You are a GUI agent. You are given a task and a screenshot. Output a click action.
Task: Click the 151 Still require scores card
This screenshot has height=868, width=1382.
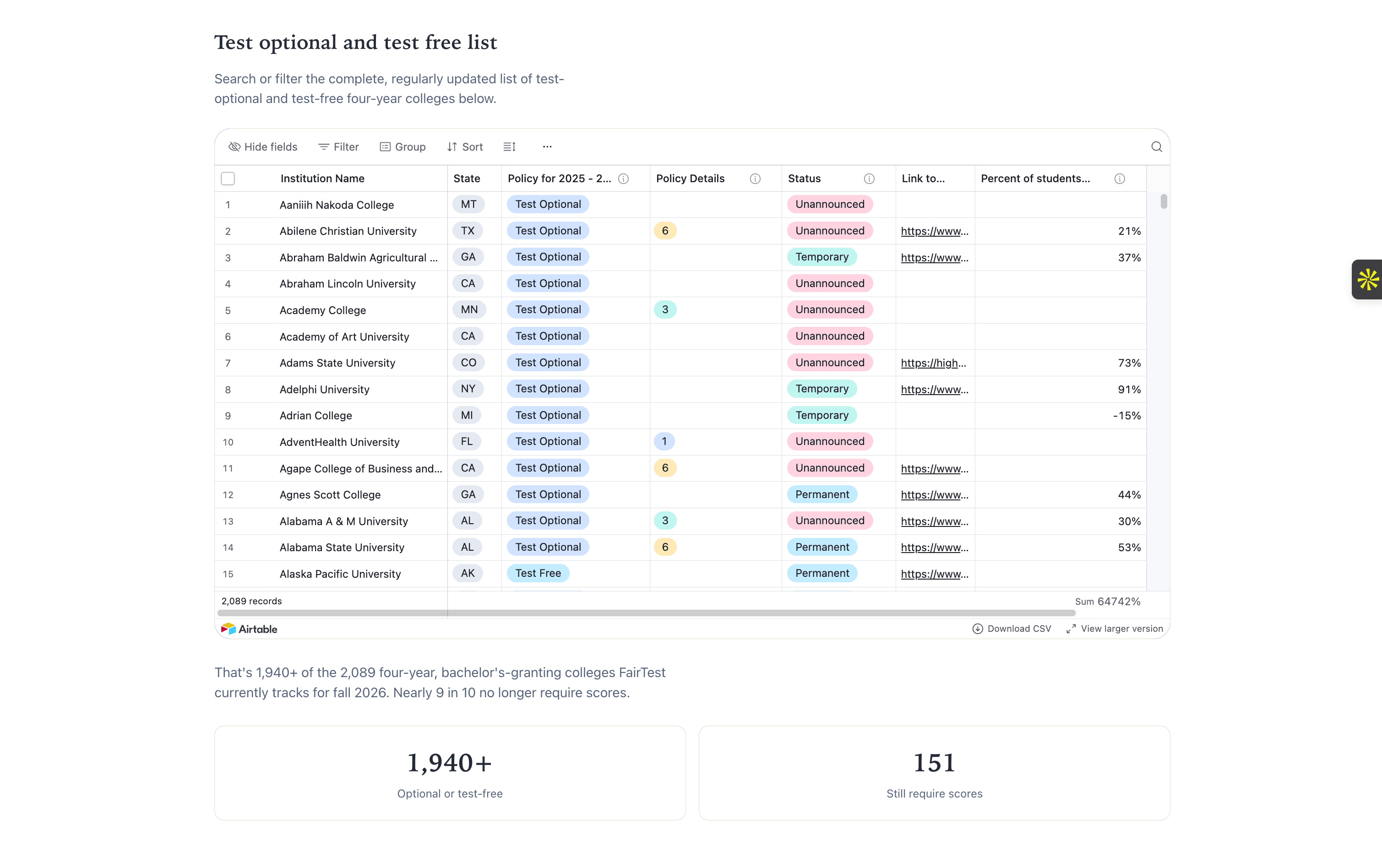(x=934, y=773)
